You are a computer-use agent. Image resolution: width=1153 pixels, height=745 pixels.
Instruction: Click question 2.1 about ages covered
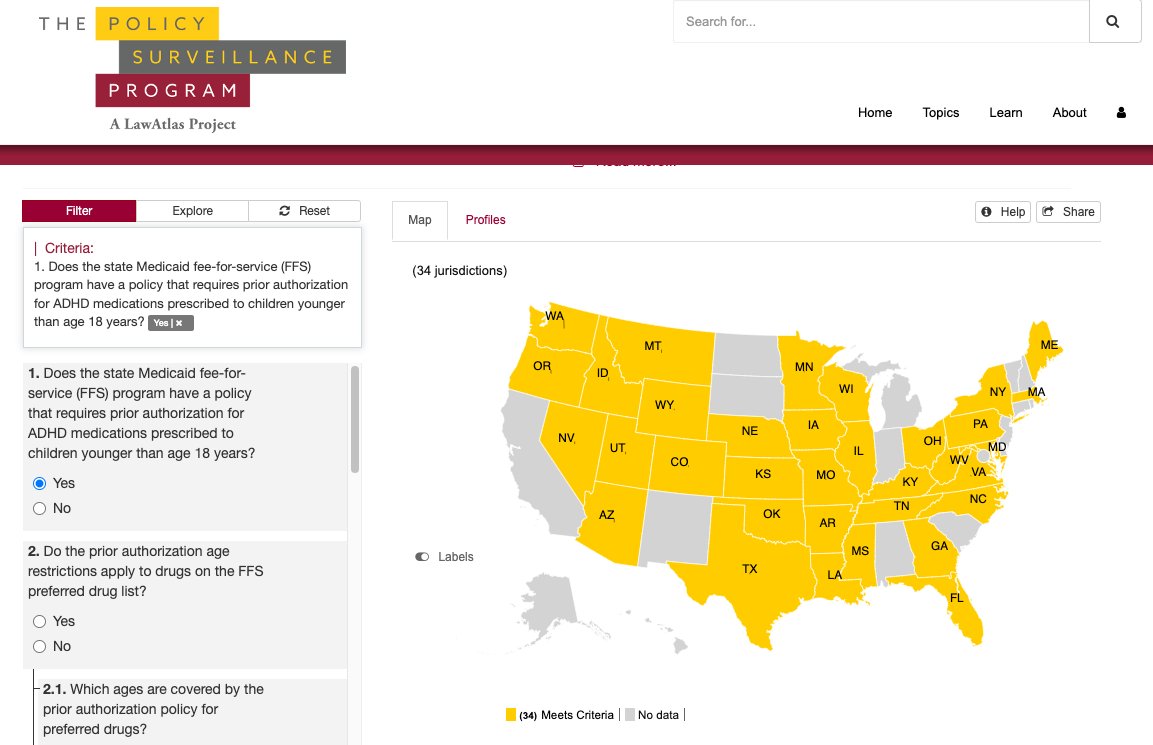(153, 709)
